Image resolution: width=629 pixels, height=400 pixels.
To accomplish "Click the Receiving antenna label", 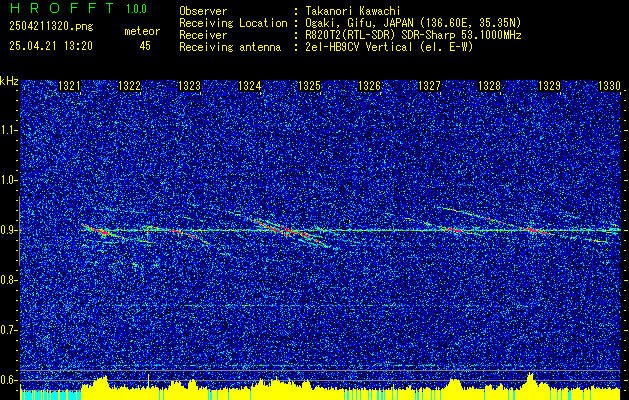I will point(230,47).
